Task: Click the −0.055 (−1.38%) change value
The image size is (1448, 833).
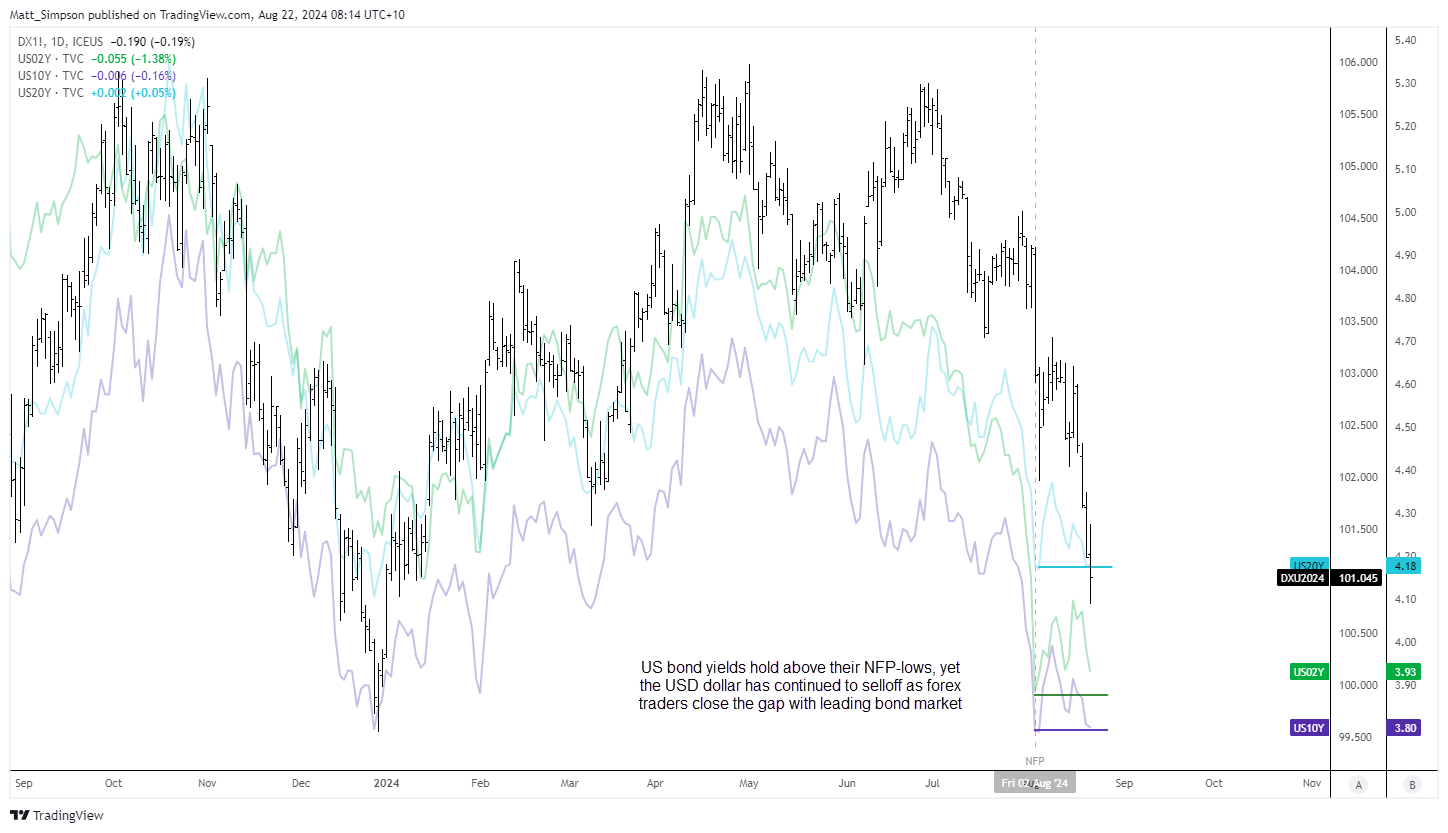Action: (x=133, y=59)
